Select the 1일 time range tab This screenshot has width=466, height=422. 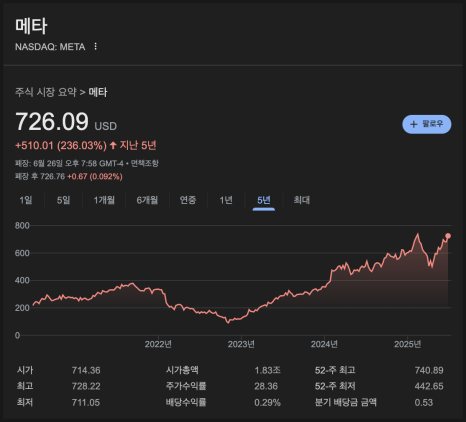pos(26,200)
